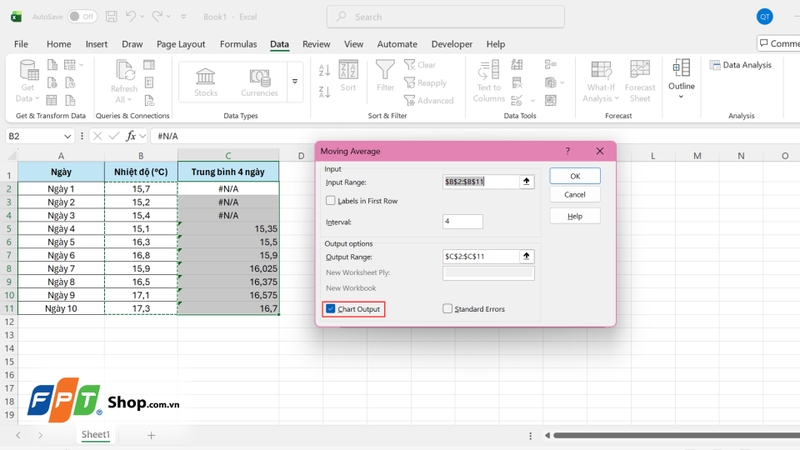Expand the What-If Analysis dropdown
Screen dimensions: 800x450
point(601,98)
